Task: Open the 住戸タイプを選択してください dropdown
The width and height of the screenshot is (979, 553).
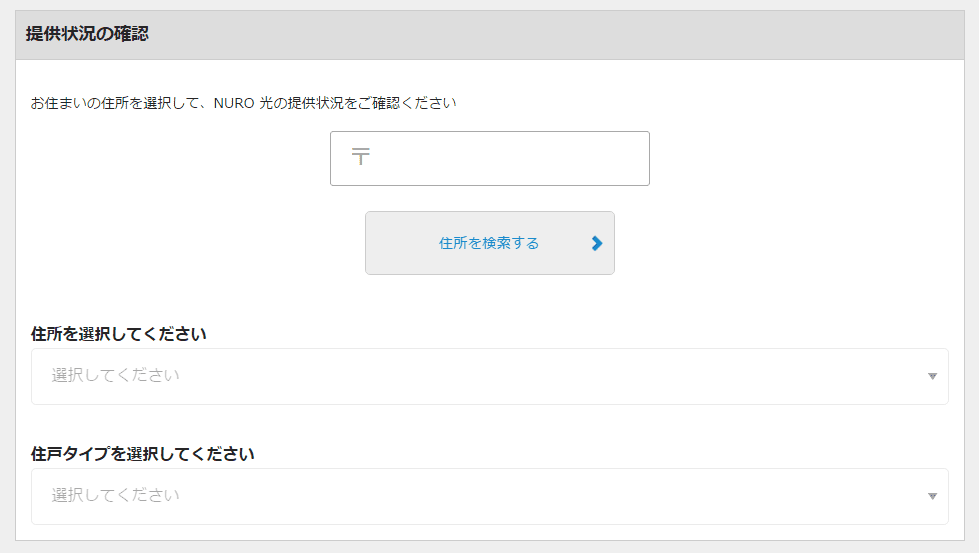Action: (490, 496)
